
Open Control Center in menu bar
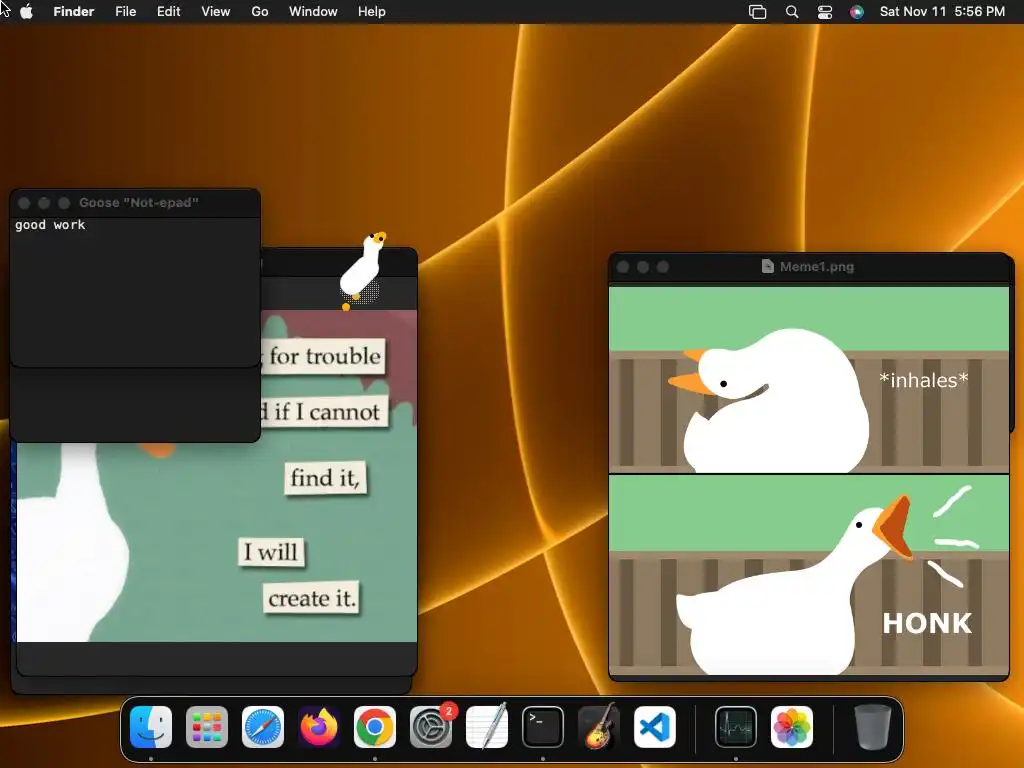click(825, 12)
